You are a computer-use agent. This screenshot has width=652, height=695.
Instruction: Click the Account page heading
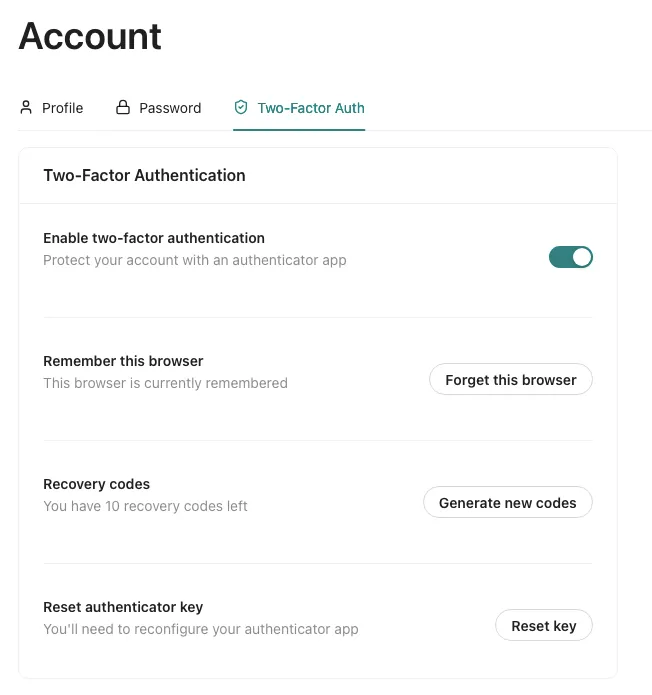tap(90, 37)
